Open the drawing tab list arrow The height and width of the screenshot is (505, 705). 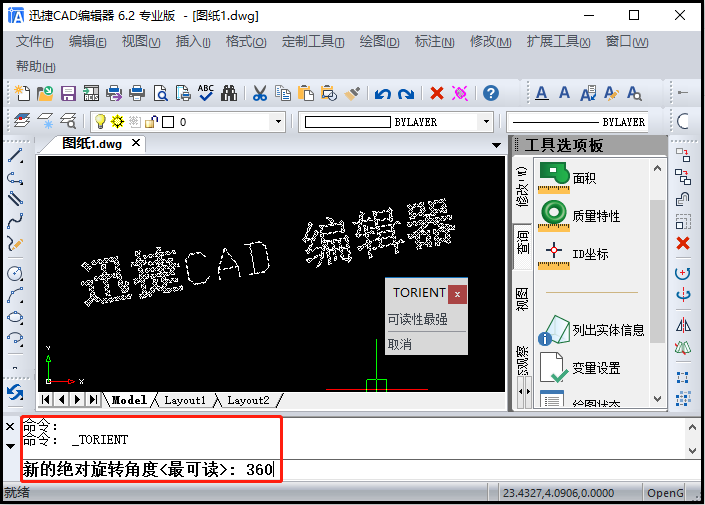497,145
